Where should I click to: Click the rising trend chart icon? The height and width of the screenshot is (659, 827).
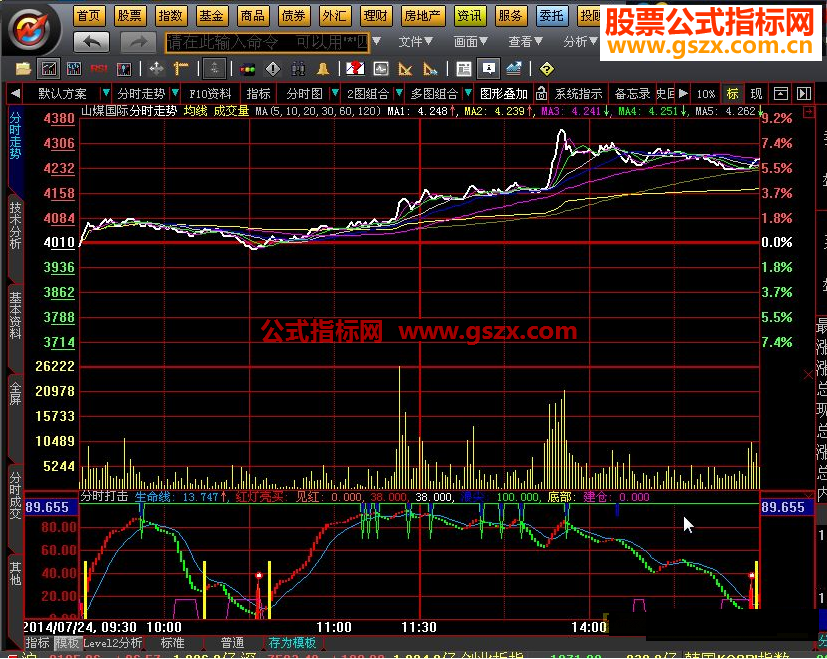point(514,69)
